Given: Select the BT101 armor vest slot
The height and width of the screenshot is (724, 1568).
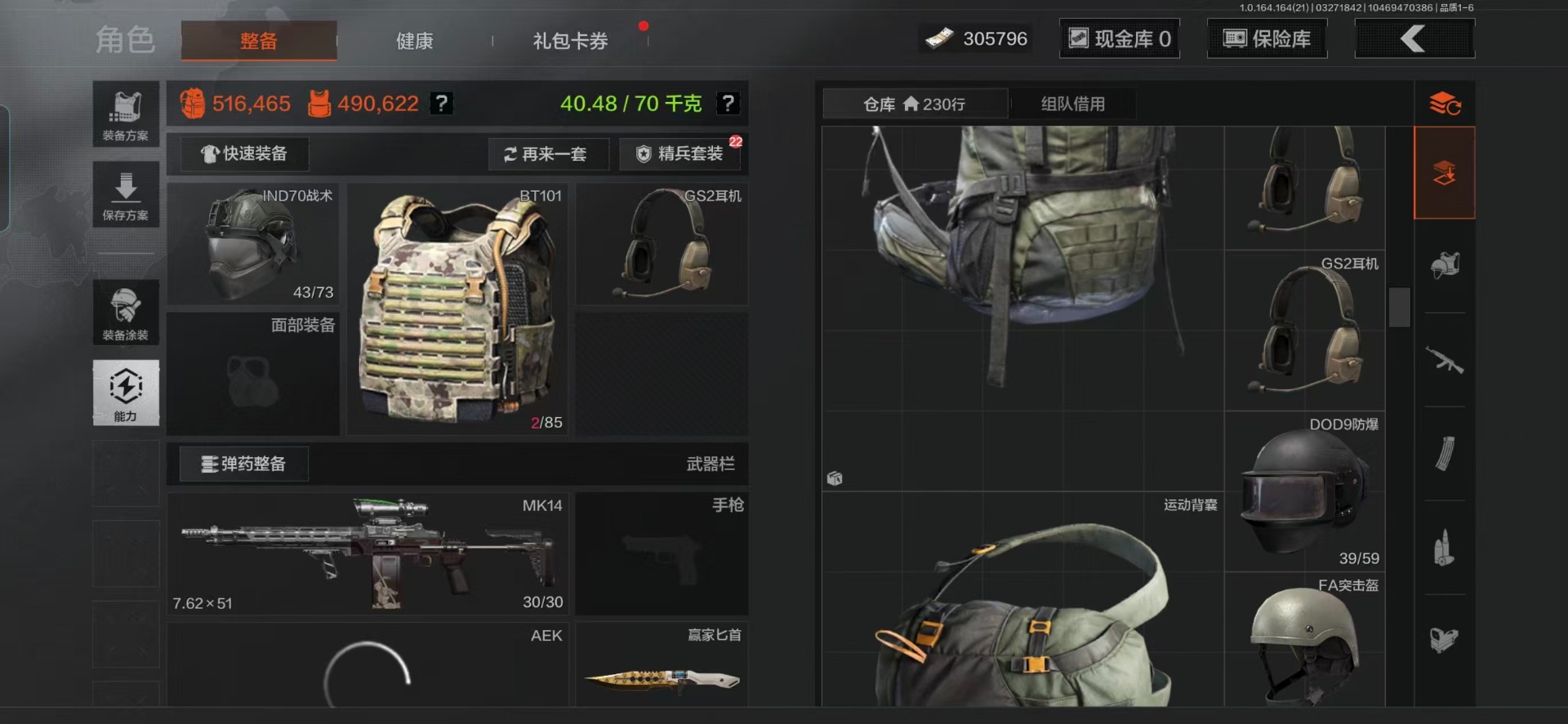Looking at the screenshot, I should [x=457, y=309].
